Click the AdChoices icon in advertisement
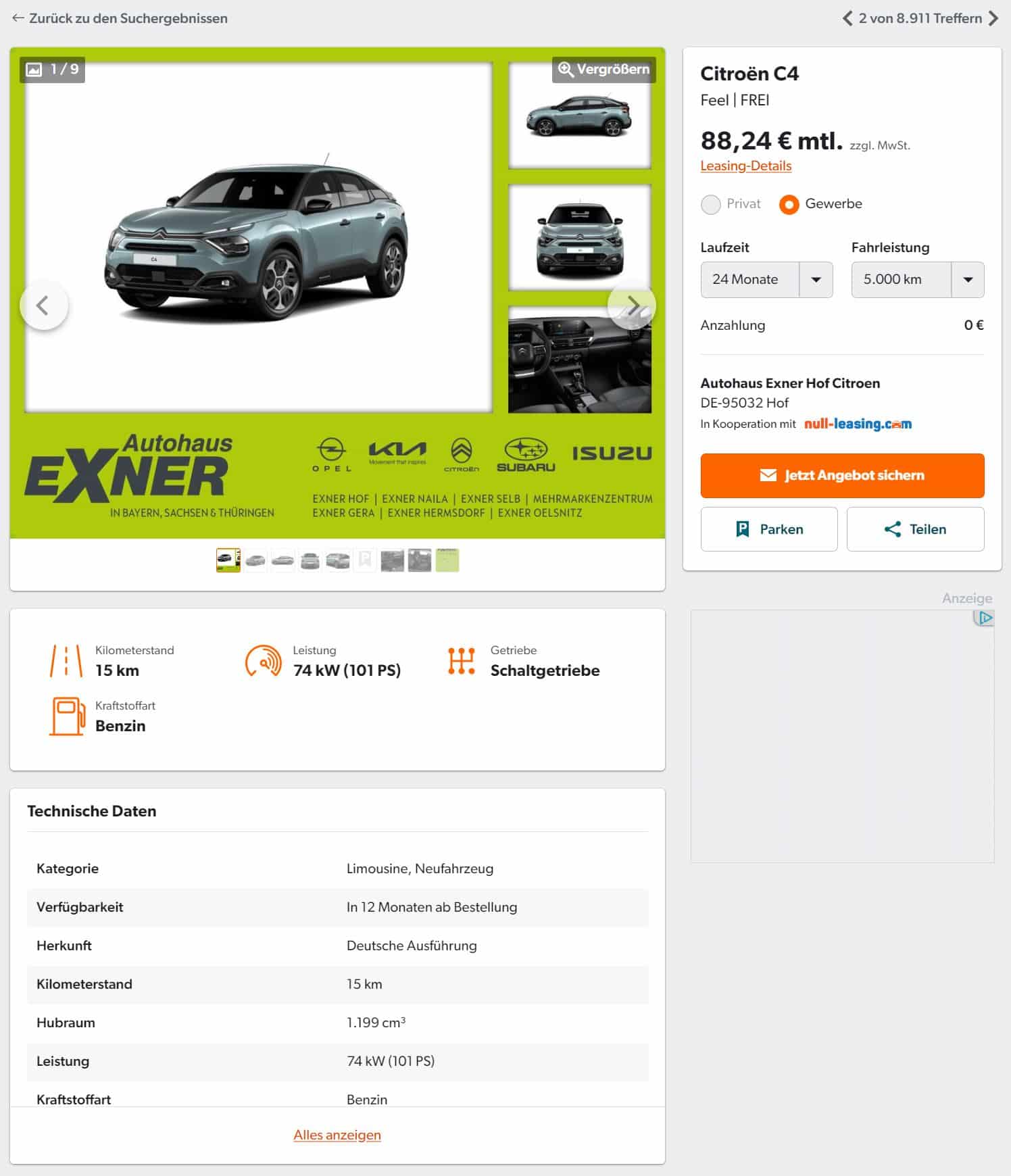 click(985, 618)
